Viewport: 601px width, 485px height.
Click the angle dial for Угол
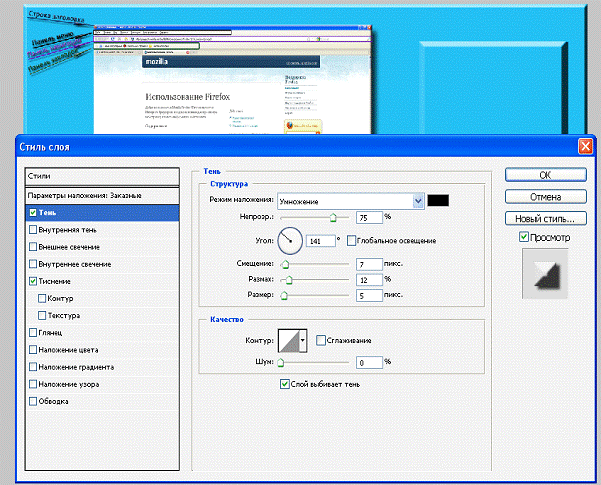click(x=289, y=240)
